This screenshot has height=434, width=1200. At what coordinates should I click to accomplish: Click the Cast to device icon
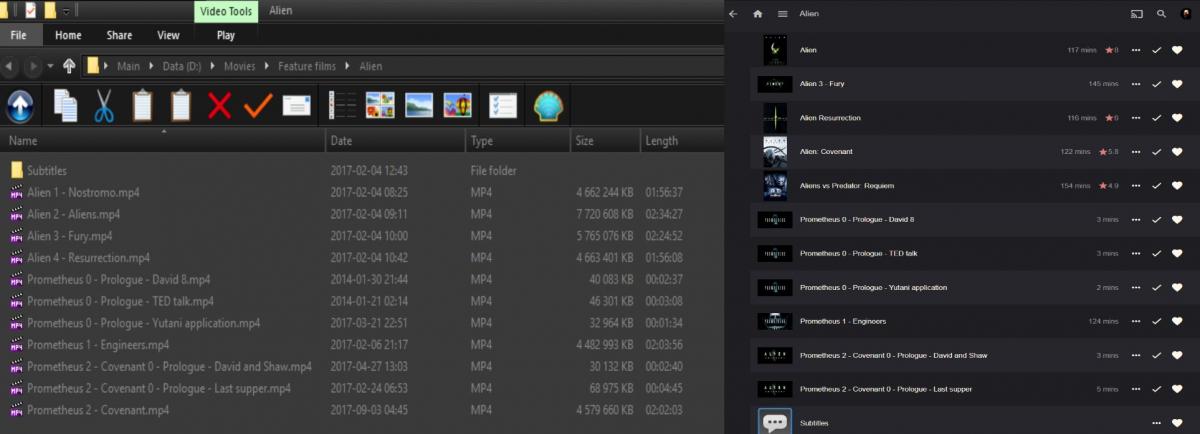1137,14
